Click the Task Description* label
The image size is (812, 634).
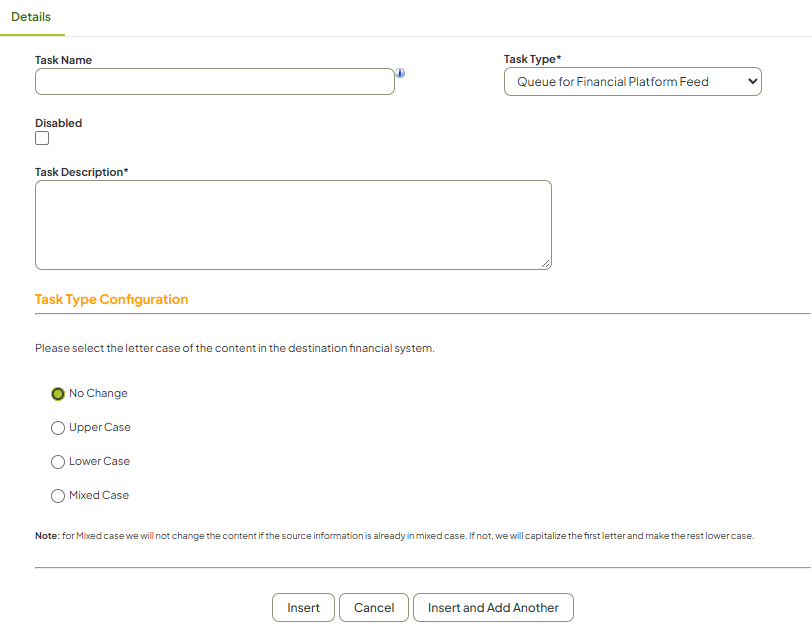(81, 172)
